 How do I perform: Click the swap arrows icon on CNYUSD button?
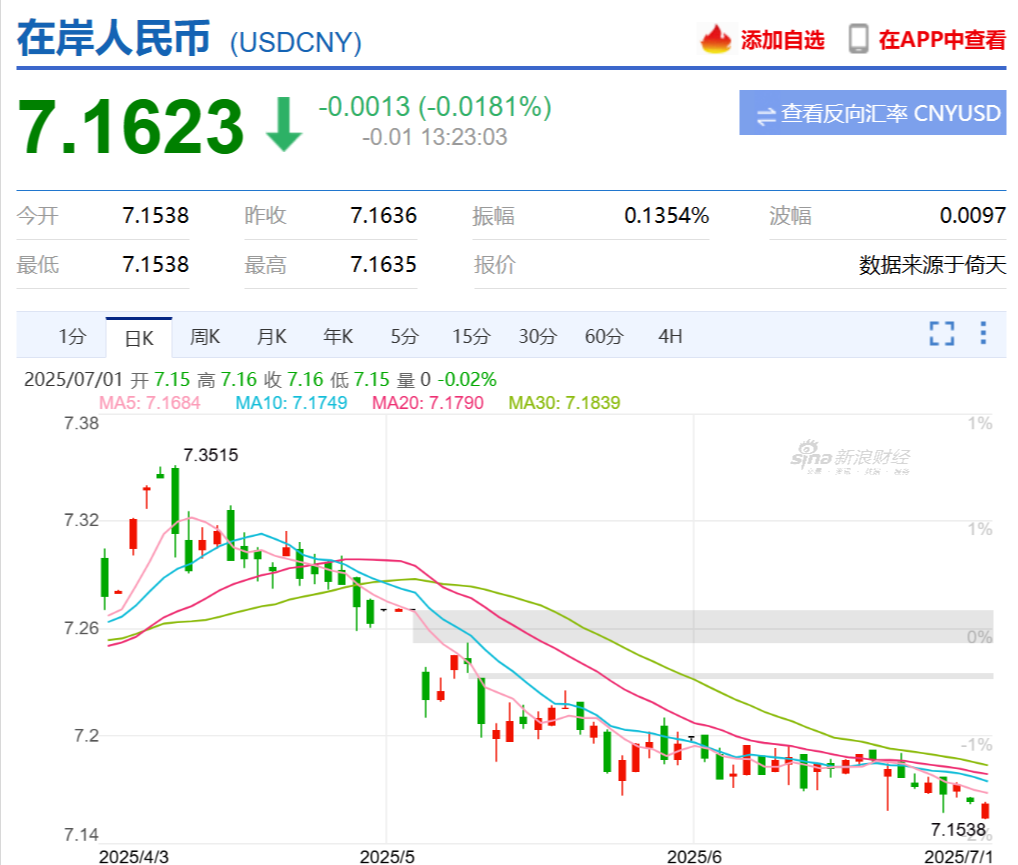pyautogui.click(x=766, y=115)
